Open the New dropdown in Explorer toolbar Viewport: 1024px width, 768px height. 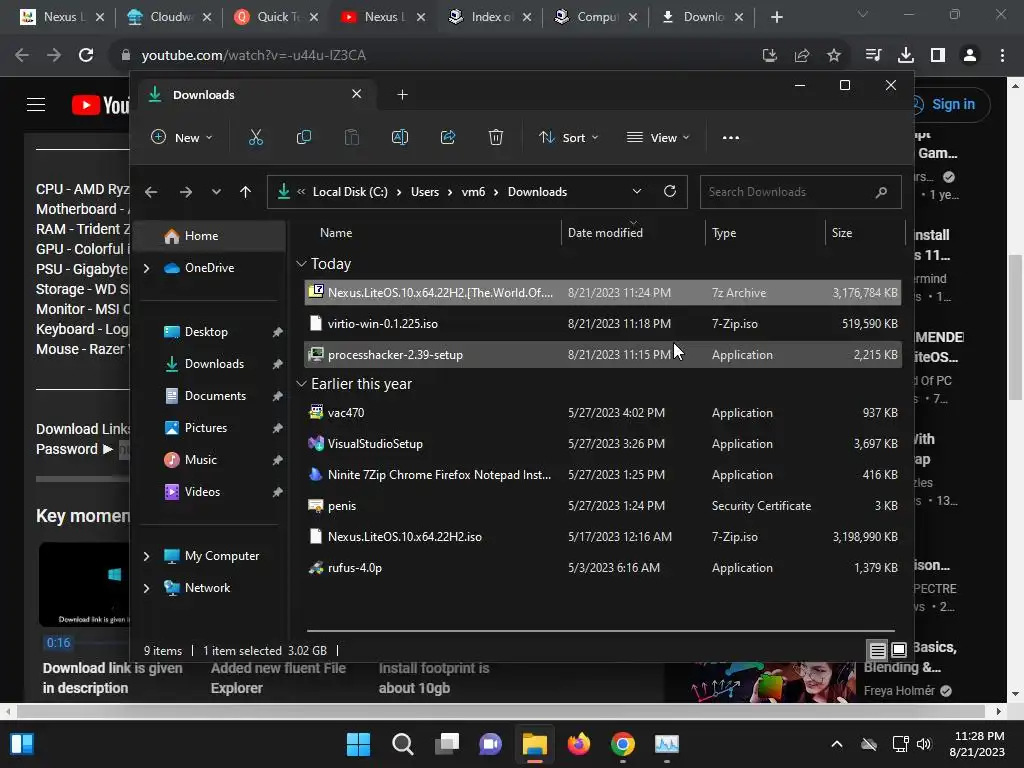pyautogui.click(x=182, y=138)
